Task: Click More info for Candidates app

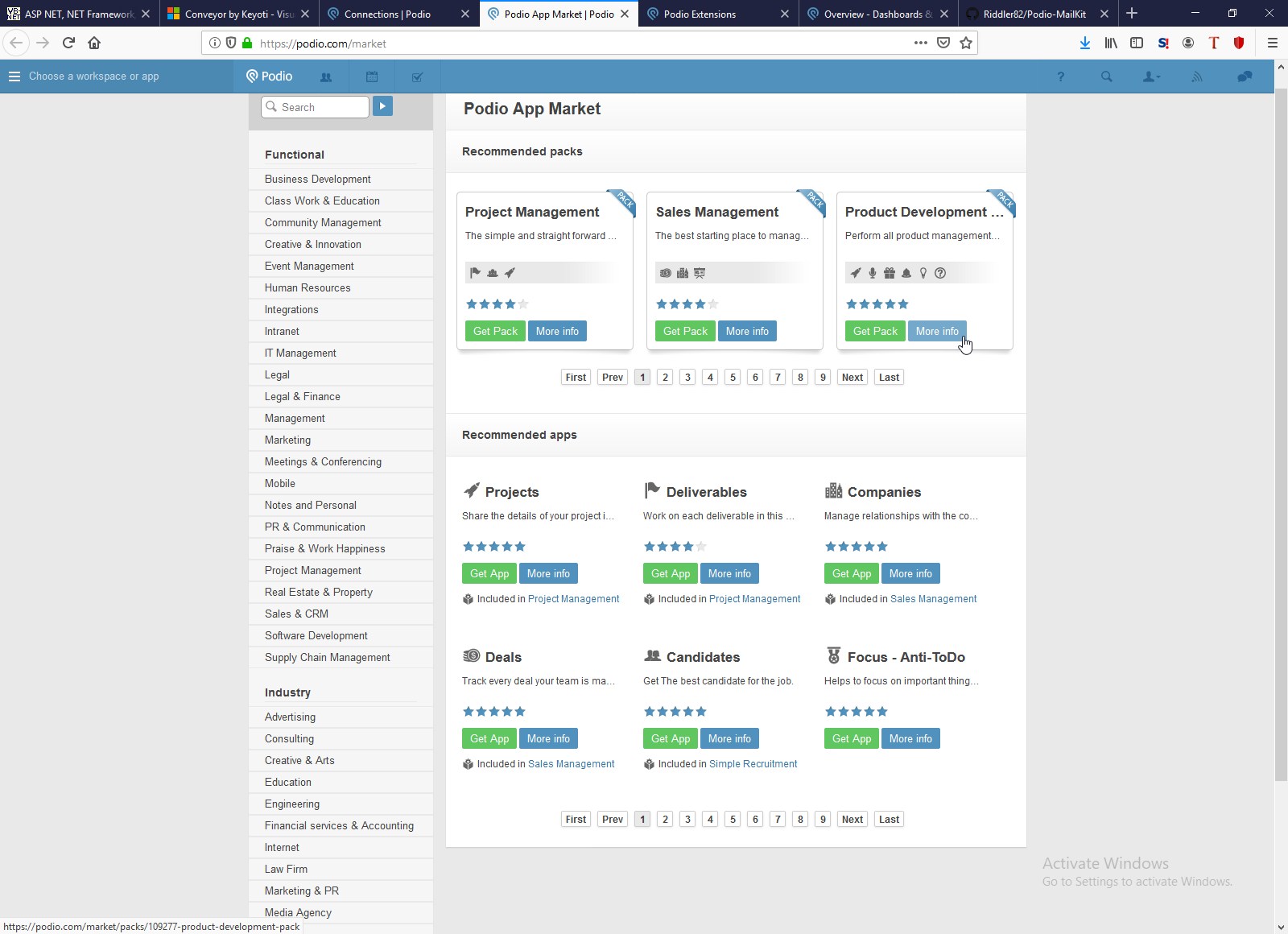Action: [729, 738]
